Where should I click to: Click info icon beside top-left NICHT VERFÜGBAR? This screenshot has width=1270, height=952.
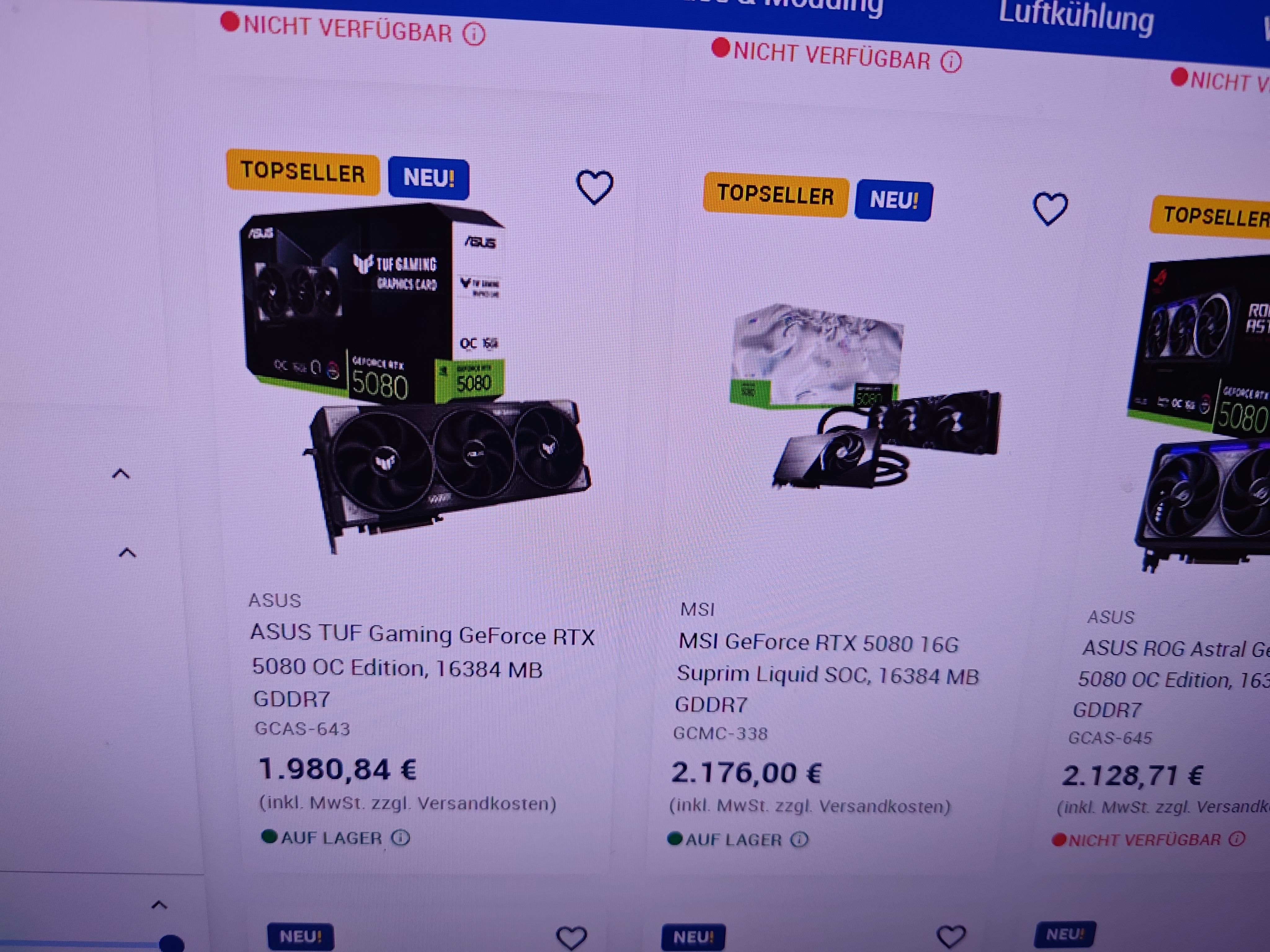[474, 34]
